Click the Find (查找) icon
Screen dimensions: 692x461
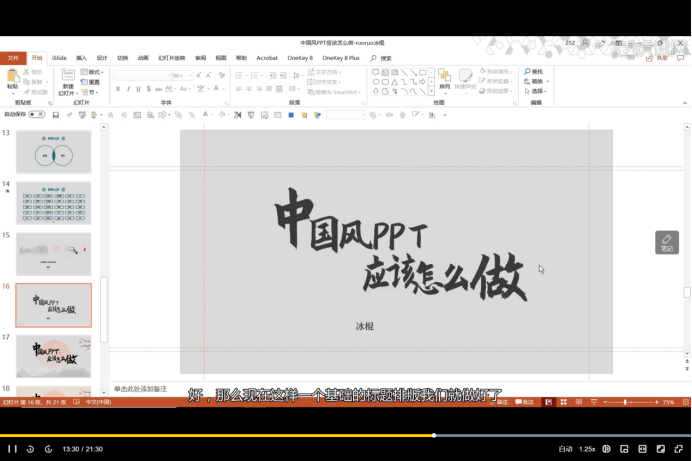(x=527, y=71)
